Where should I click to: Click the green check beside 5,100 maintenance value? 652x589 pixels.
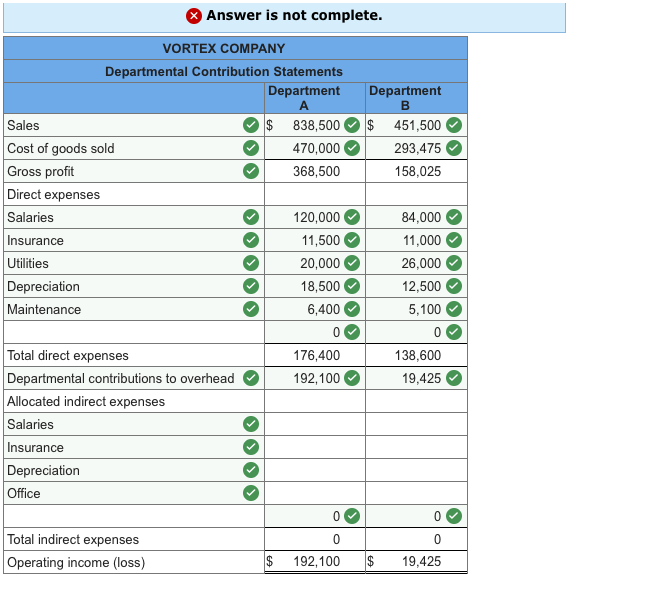coord(454,309)
